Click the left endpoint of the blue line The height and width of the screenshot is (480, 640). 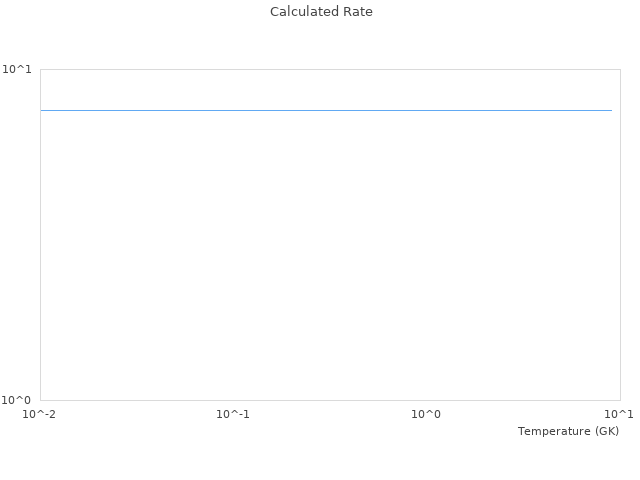click(42, 110)
